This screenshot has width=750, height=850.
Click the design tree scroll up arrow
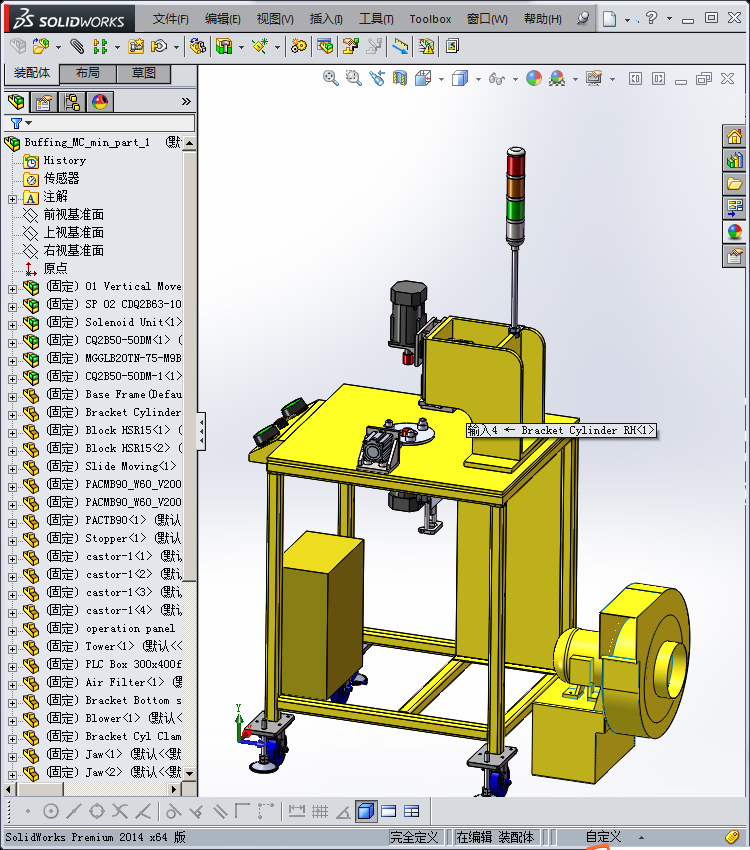[x=190, y=143]
